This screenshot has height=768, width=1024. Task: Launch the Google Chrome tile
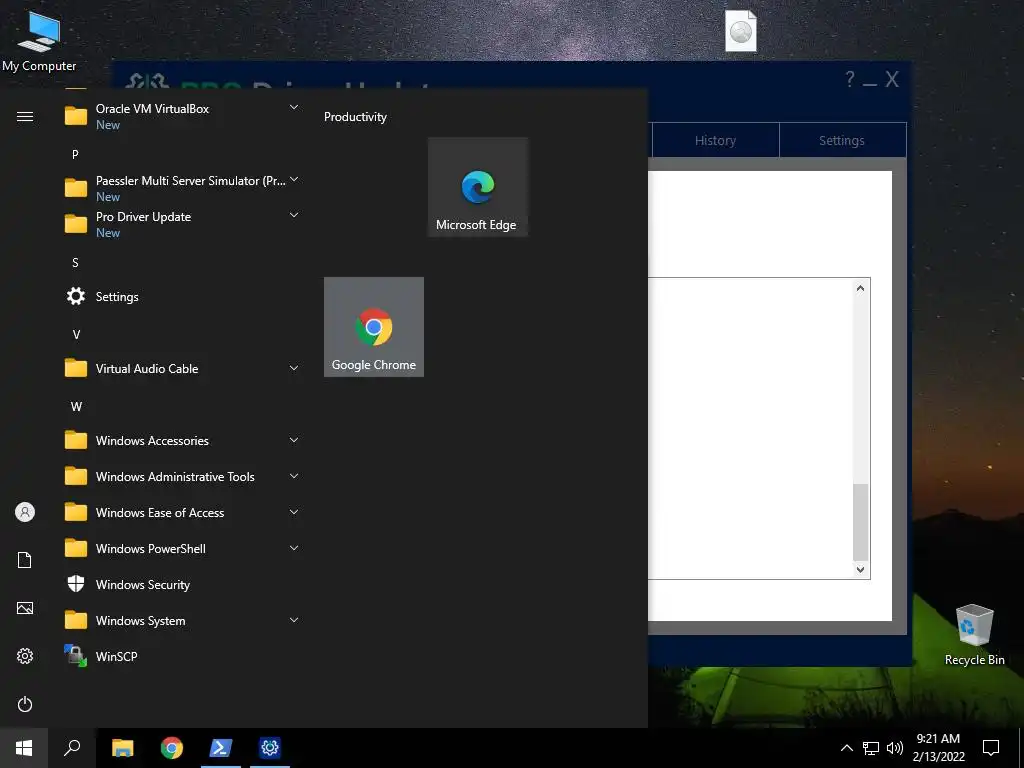pos(374,327)
